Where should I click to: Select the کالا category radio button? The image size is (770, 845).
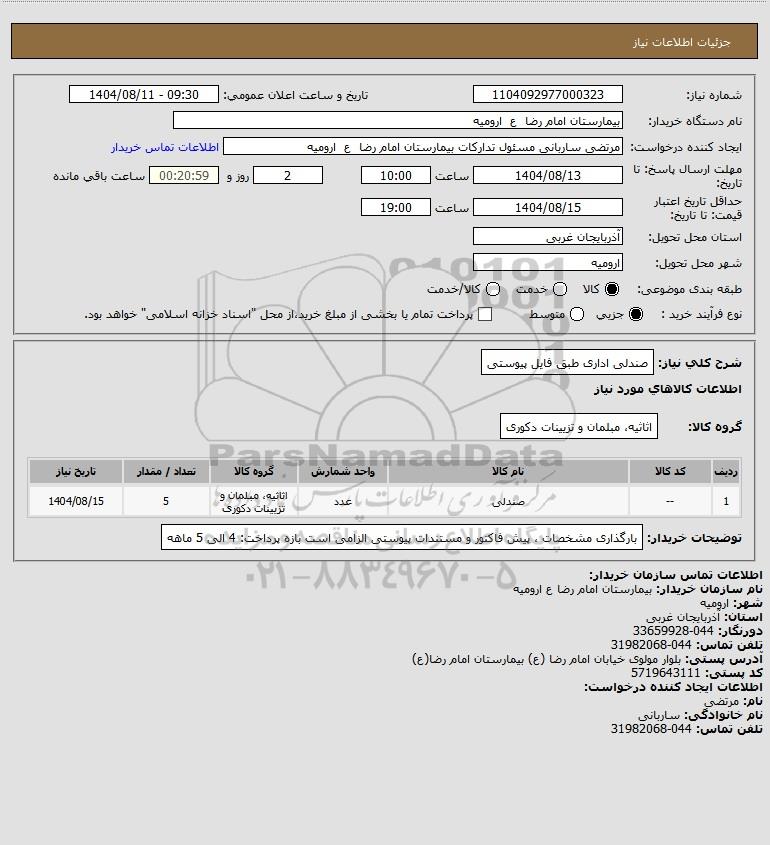pos(612,289)
